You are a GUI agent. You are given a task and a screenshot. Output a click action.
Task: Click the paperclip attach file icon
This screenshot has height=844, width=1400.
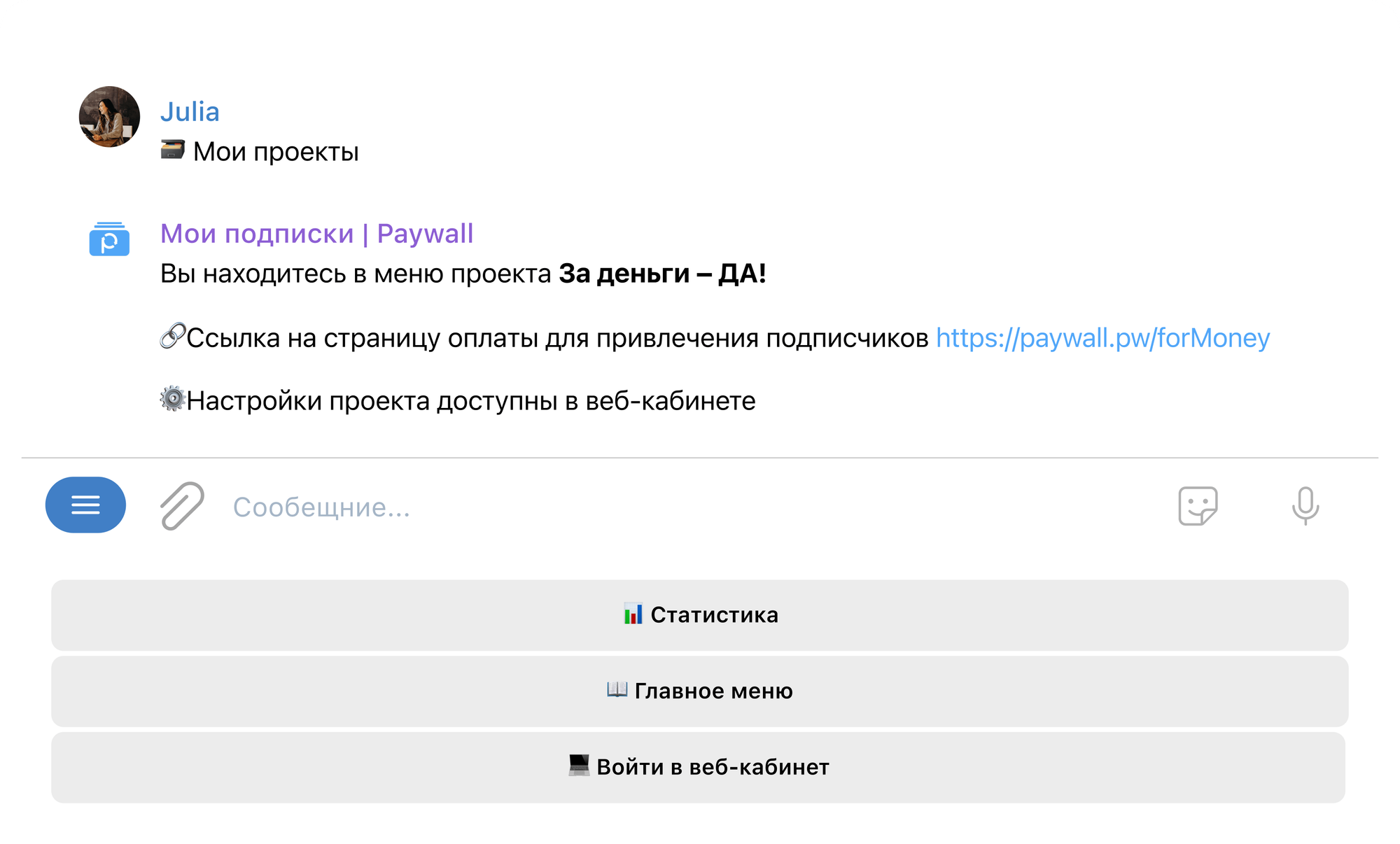(182, 505)
